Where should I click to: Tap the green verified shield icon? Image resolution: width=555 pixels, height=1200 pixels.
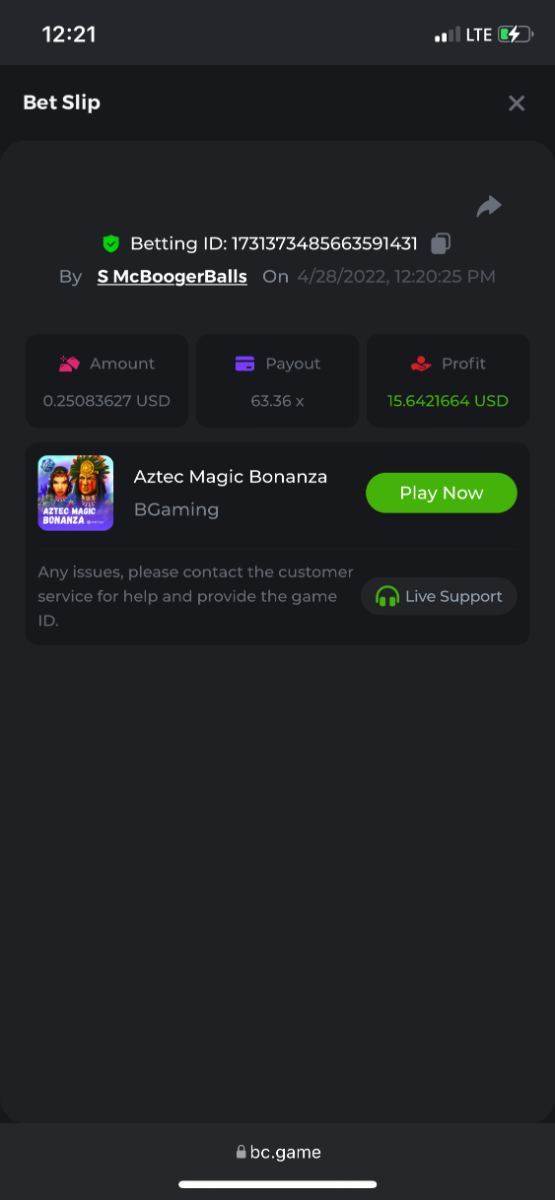111,243
